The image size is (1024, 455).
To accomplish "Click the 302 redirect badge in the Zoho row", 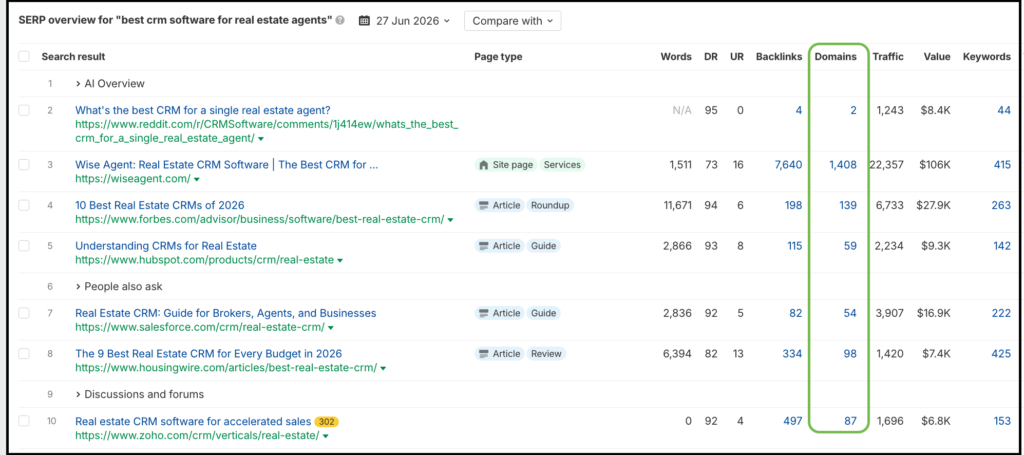I will (x=327, y=422).
